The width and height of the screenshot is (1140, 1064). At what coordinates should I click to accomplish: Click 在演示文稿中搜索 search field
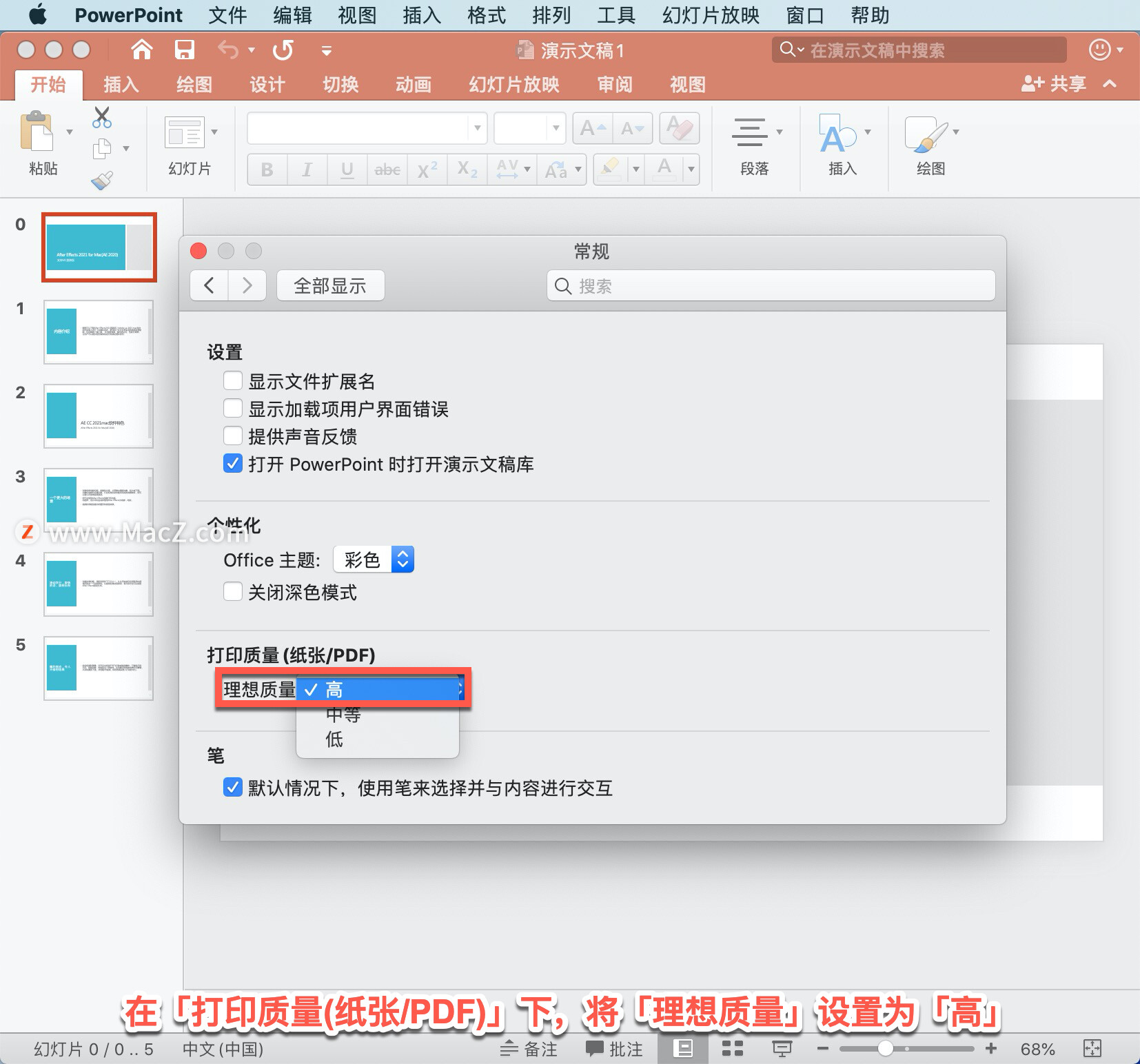pyautogui.click(x=919, y=50)
